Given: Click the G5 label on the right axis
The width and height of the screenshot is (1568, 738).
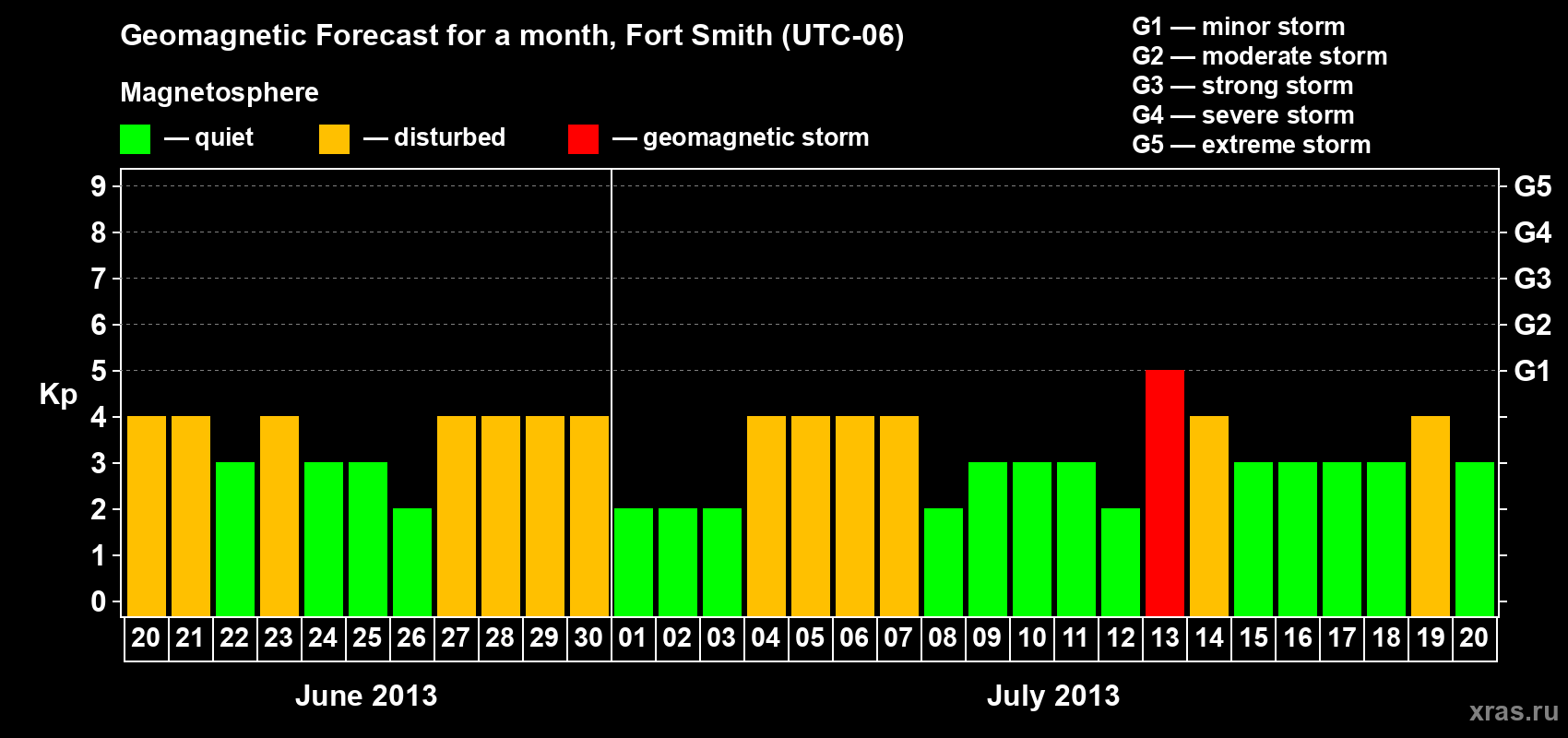Looking at the screenshot, I should click(x=1533, y=186).
